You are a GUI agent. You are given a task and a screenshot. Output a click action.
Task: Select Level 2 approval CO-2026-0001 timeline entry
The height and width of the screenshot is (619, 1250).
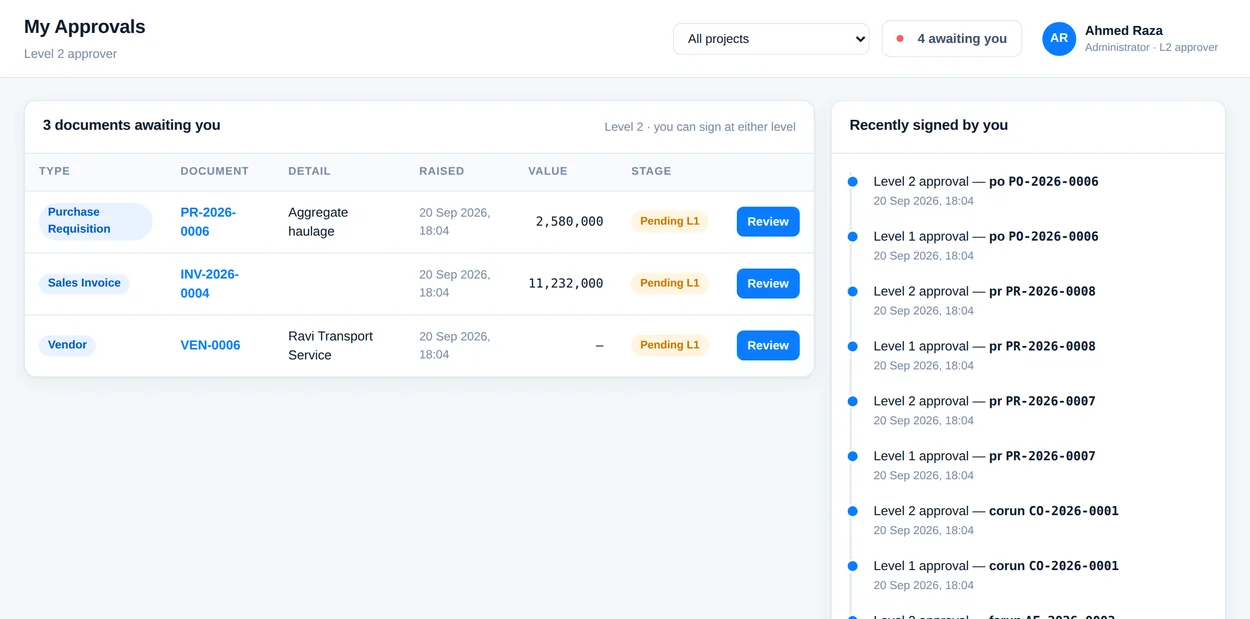996,520
